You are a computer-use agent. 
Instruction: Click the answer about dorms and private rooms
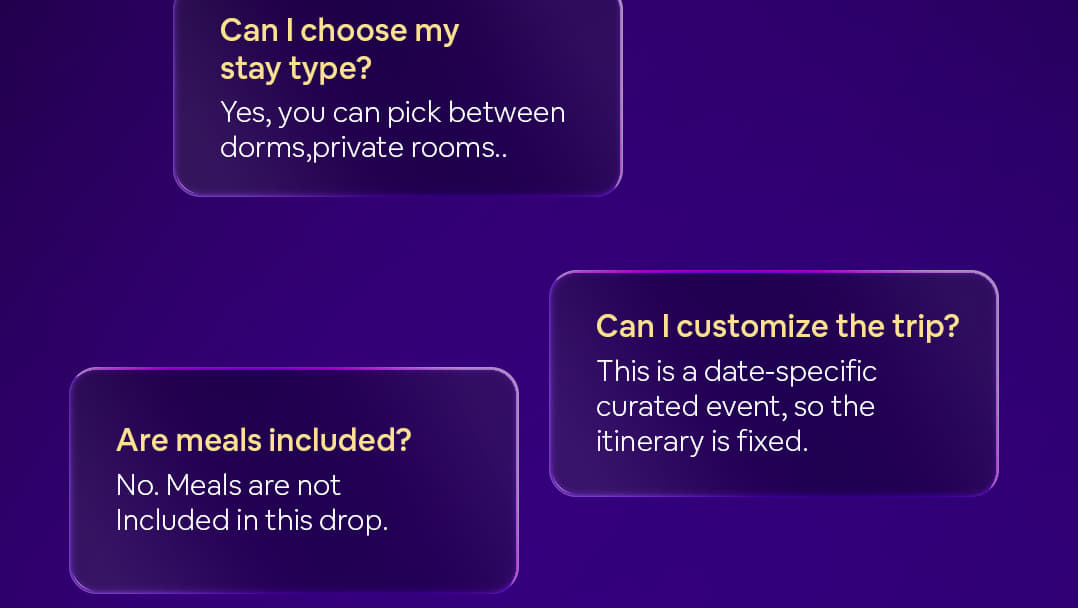pos(392,130)
